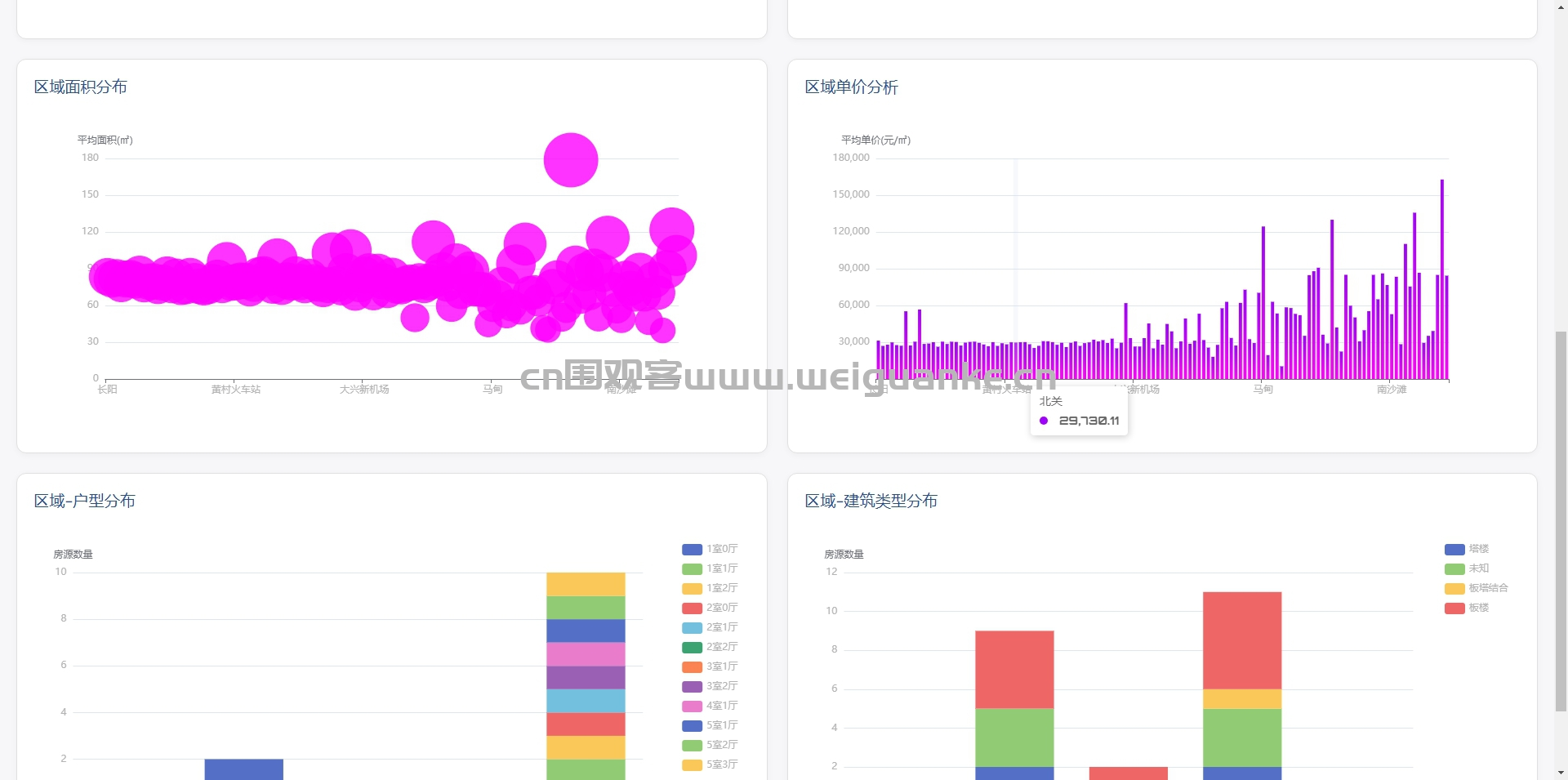Hide the 1室2厅 legend series
The width and height of the screenshot is (1568, 780).
710,588
